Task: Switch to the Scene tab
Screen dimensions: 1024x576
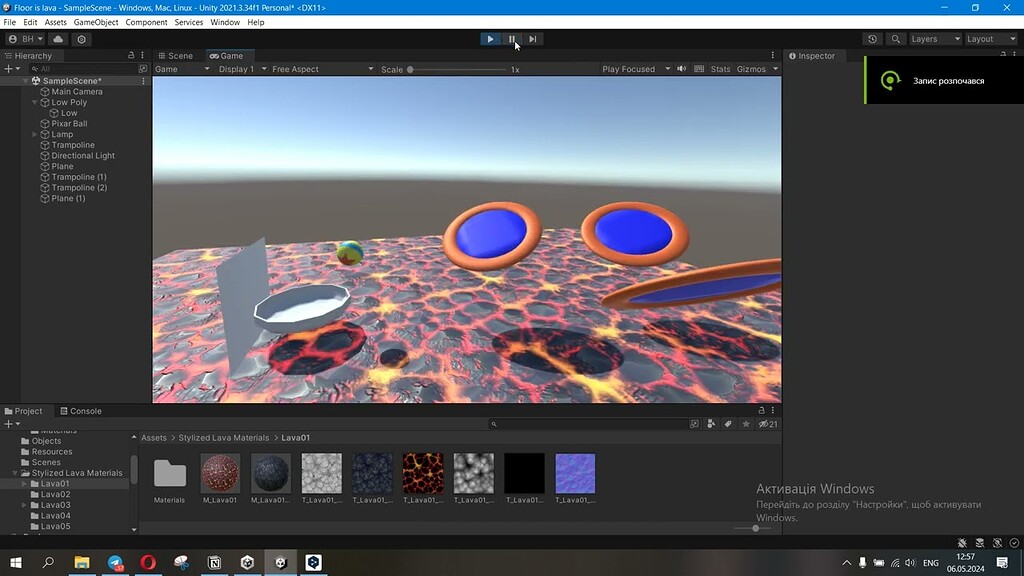Action: click(x=176, y=55)
